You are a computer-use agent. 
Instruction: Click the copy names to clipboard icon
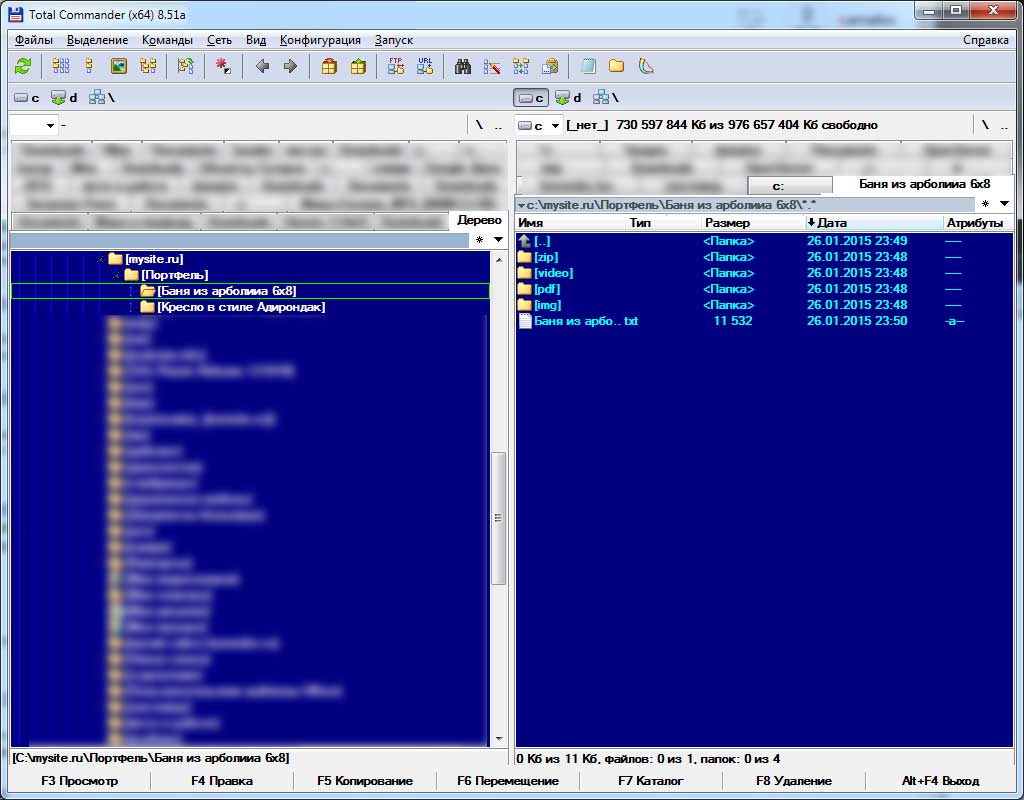[550, 66]
